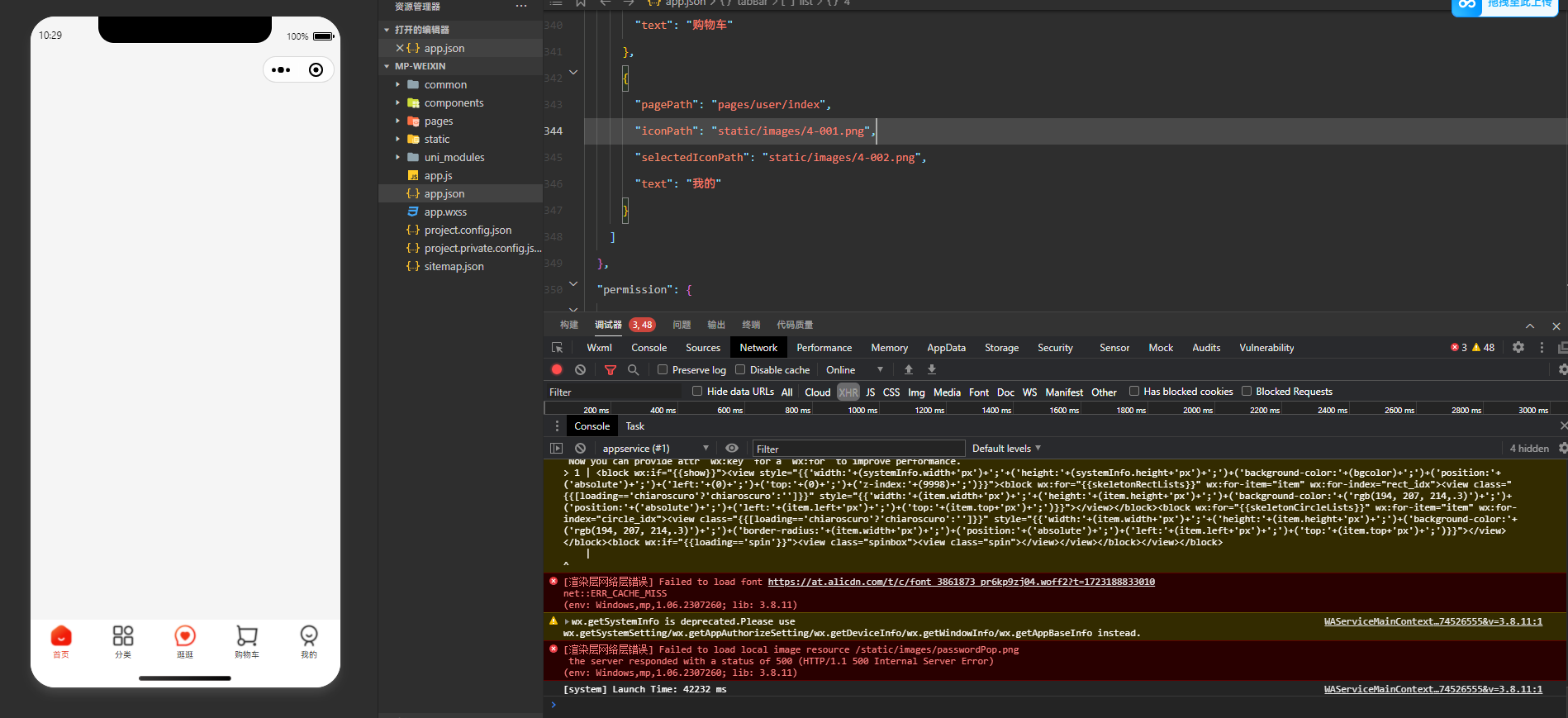Open devtools settings gear

click(1518, 348)
